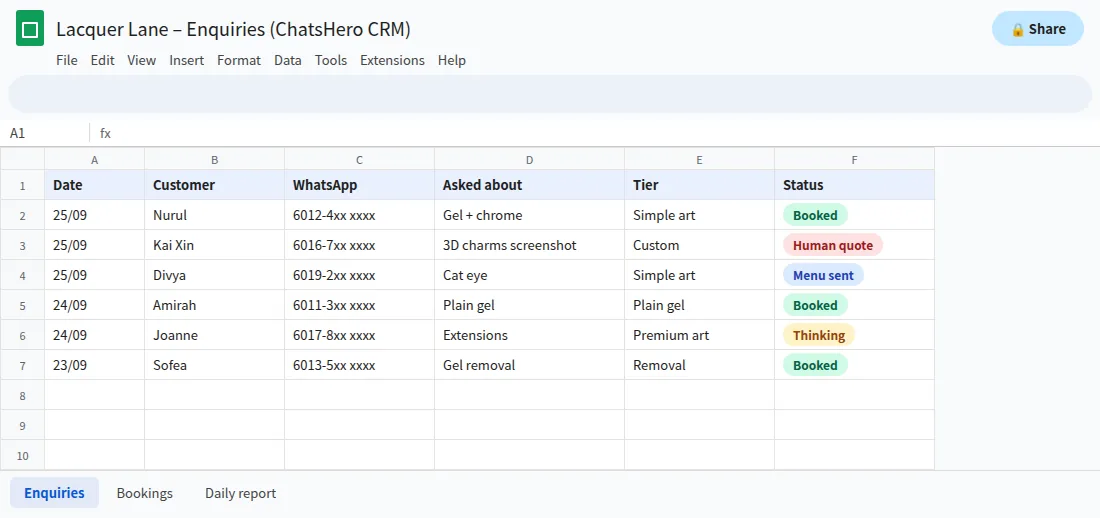1100x518 pixels.
Task: Switch to the Enquiries sheet tab
Action: (x=54, y=493)
